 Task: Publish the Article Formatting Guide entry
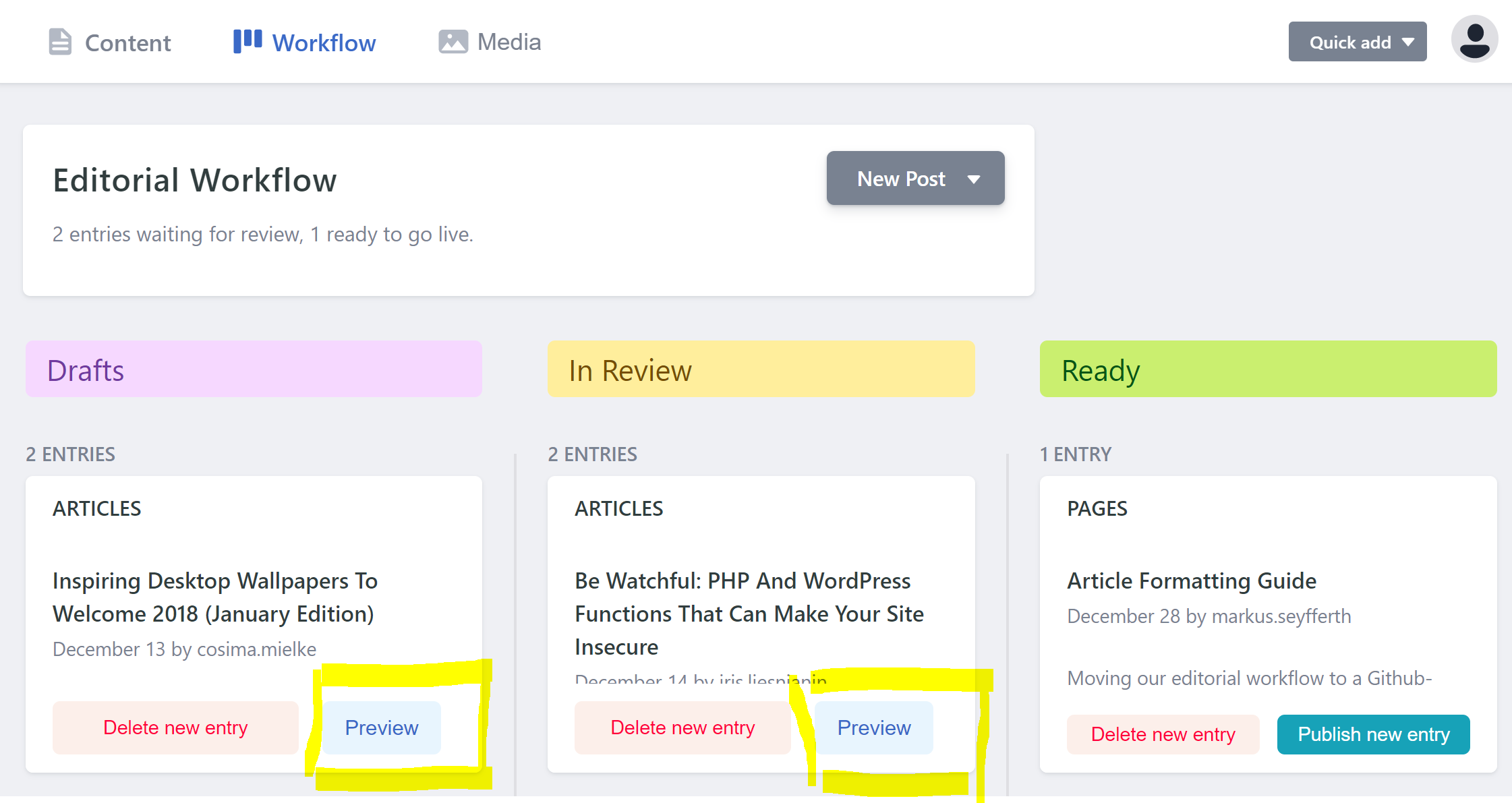tap(1374, 734)
